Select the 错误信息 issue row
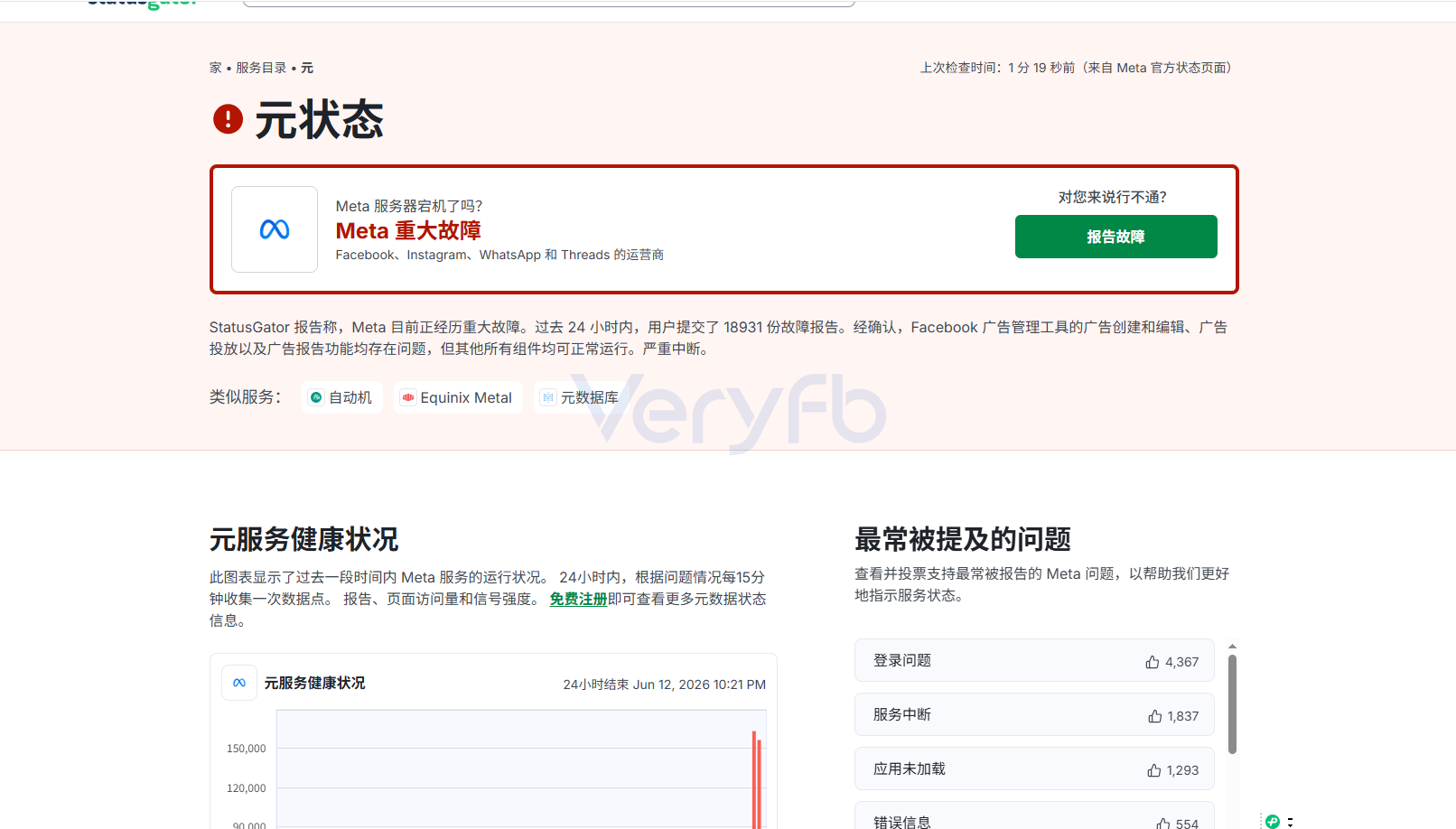 [x=1034, y=815]
